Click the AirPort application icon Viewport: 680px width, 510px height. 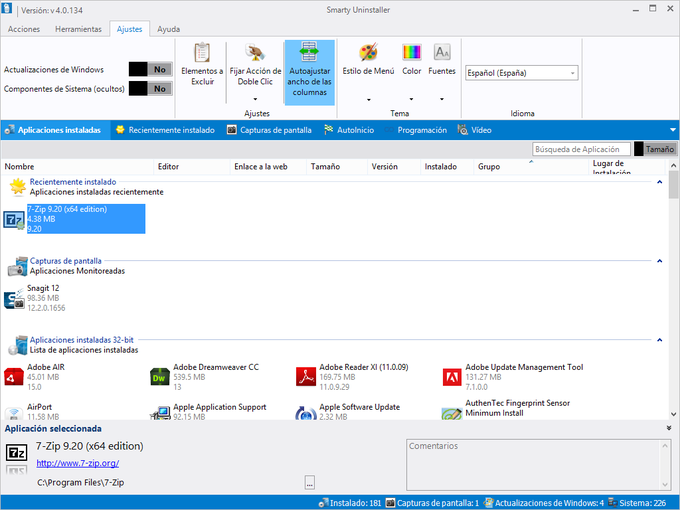click(14, 414)
